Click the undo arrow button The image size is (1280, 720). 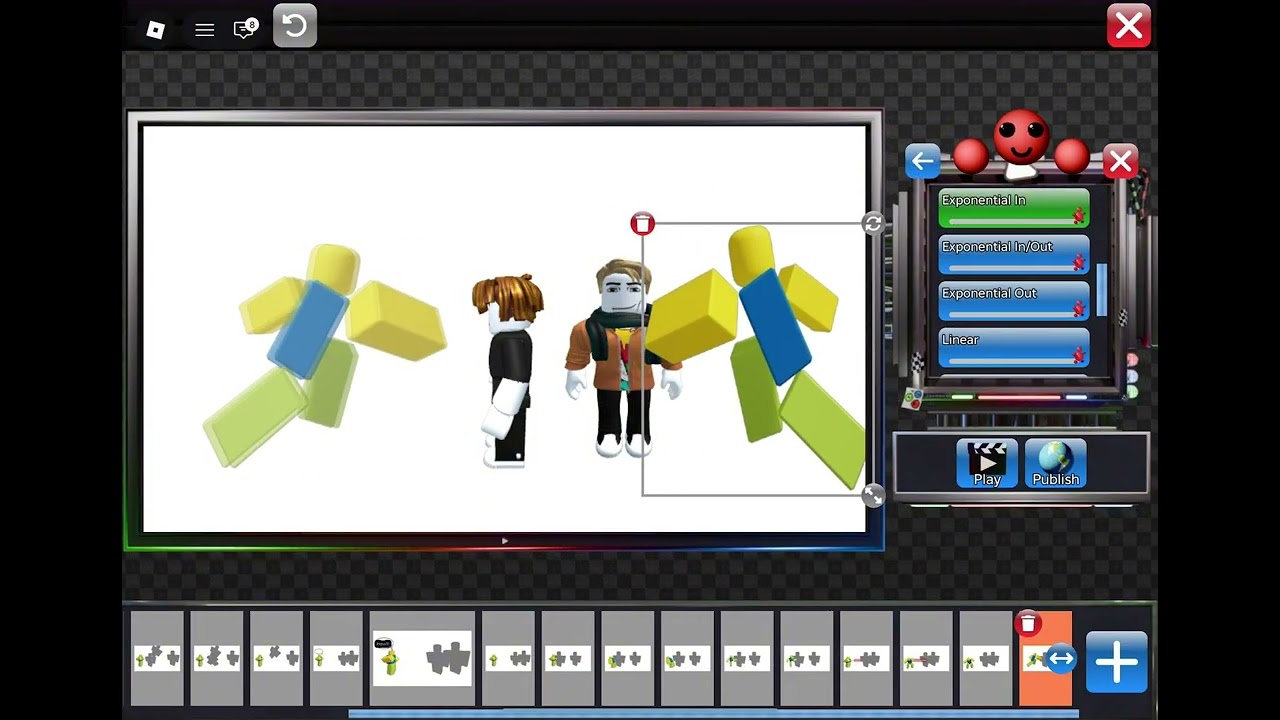click(295, 26)
